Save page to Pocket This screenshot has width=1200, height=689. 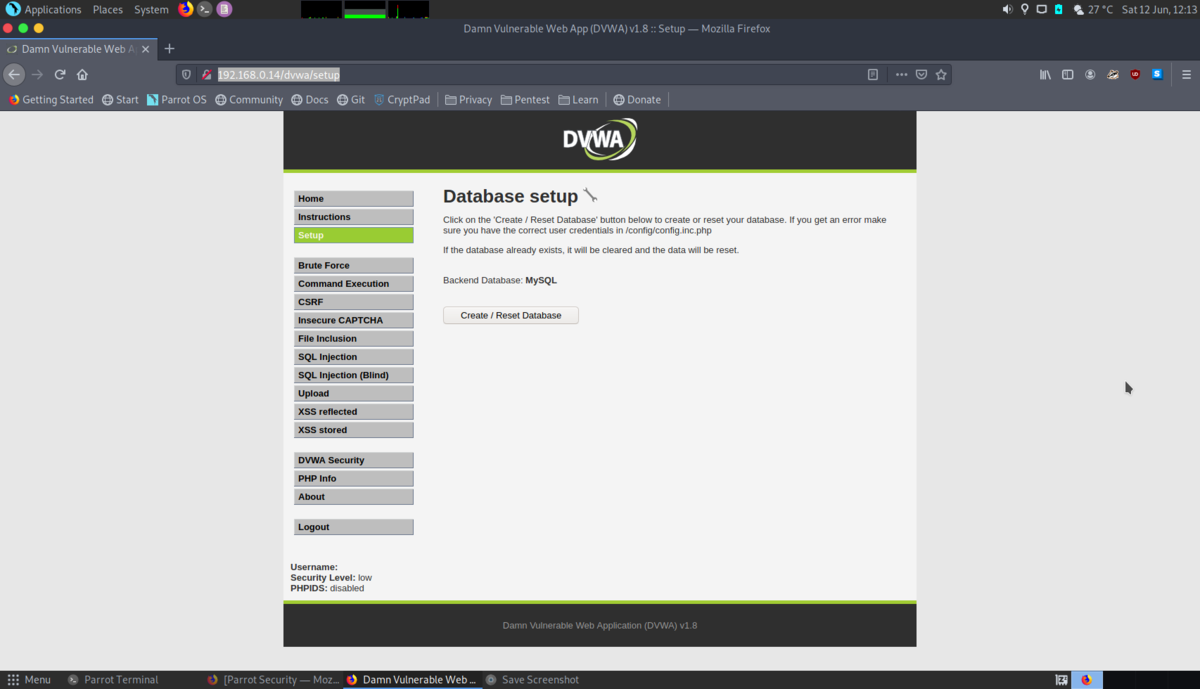click(x=921, y=74)
